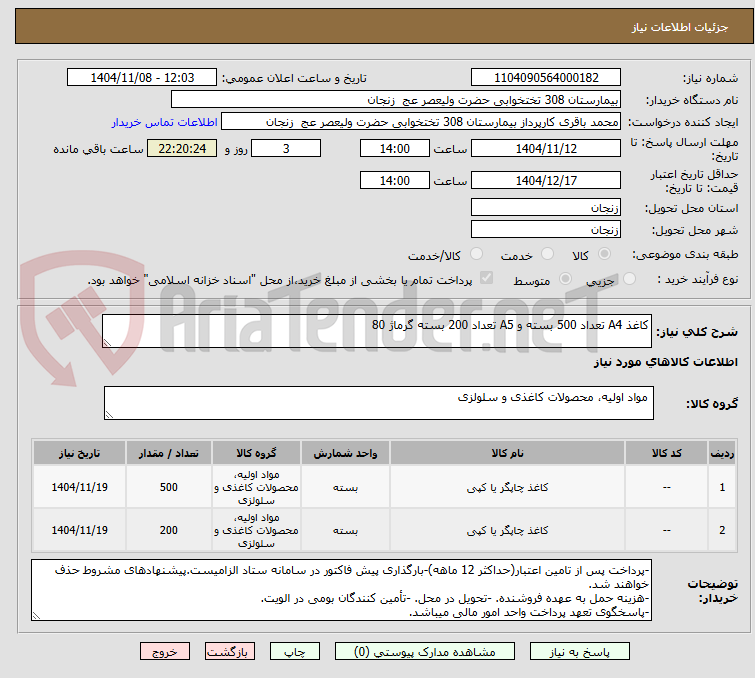Image resolution: width=755 pixels, height=678 pixels.
Task: Open مشاهده مدارک پیوستی (0) button
Action: point(425,652)
